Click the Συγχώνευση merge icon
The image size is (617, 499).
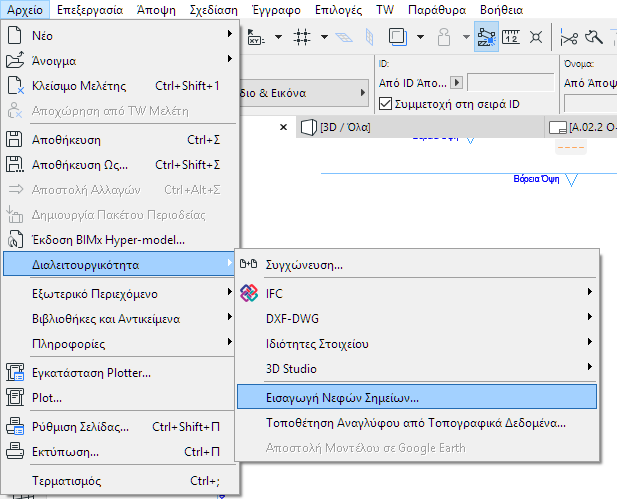pos(248,264)
